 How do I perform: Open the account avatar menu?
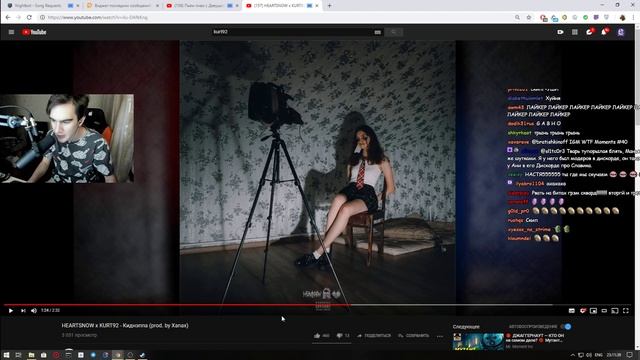point(621,32)
